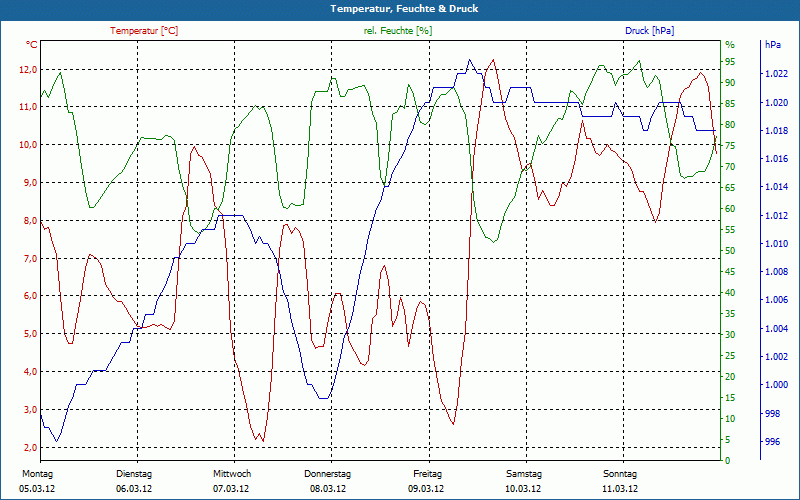Click the date '06.03.12'
This screenshot has width=800, height=500.
134,488
